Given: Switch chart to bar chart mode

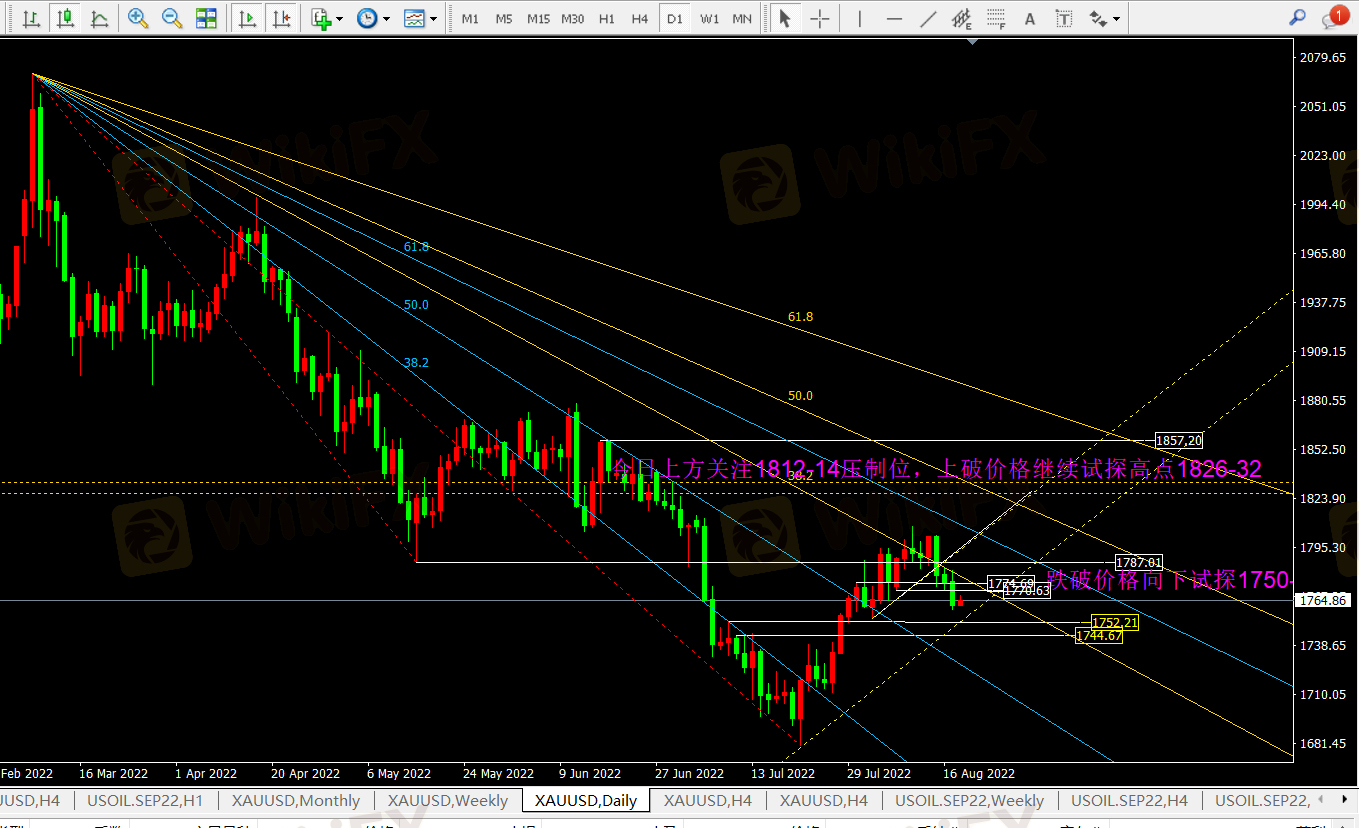Looking at the screenshot, I should pyautogui.click(x=31, y=18).
